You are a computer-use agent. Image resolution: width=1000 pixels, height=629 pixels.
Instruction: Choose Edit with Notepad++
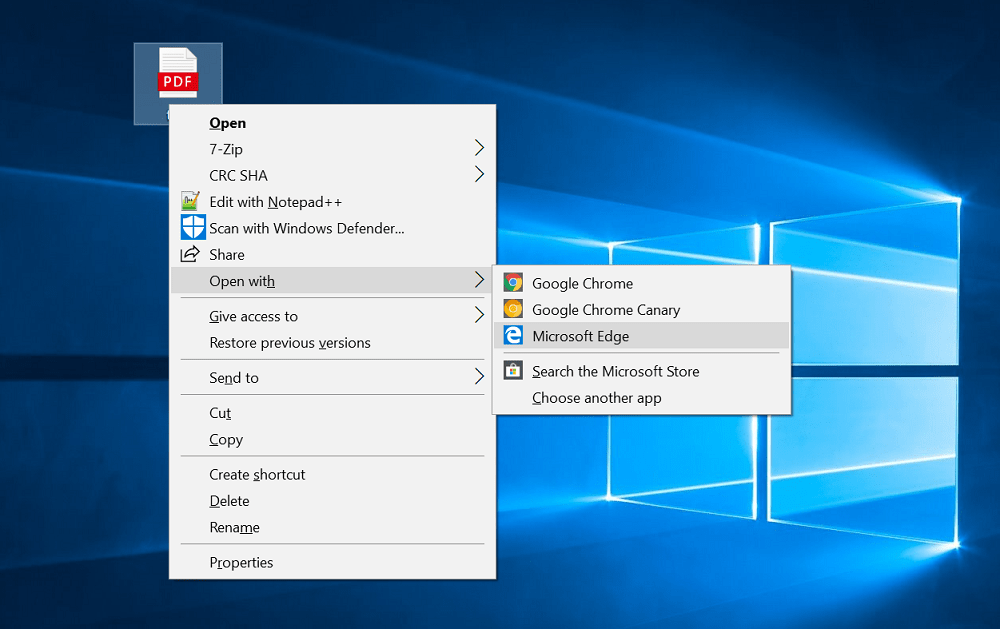coord(332,202)
